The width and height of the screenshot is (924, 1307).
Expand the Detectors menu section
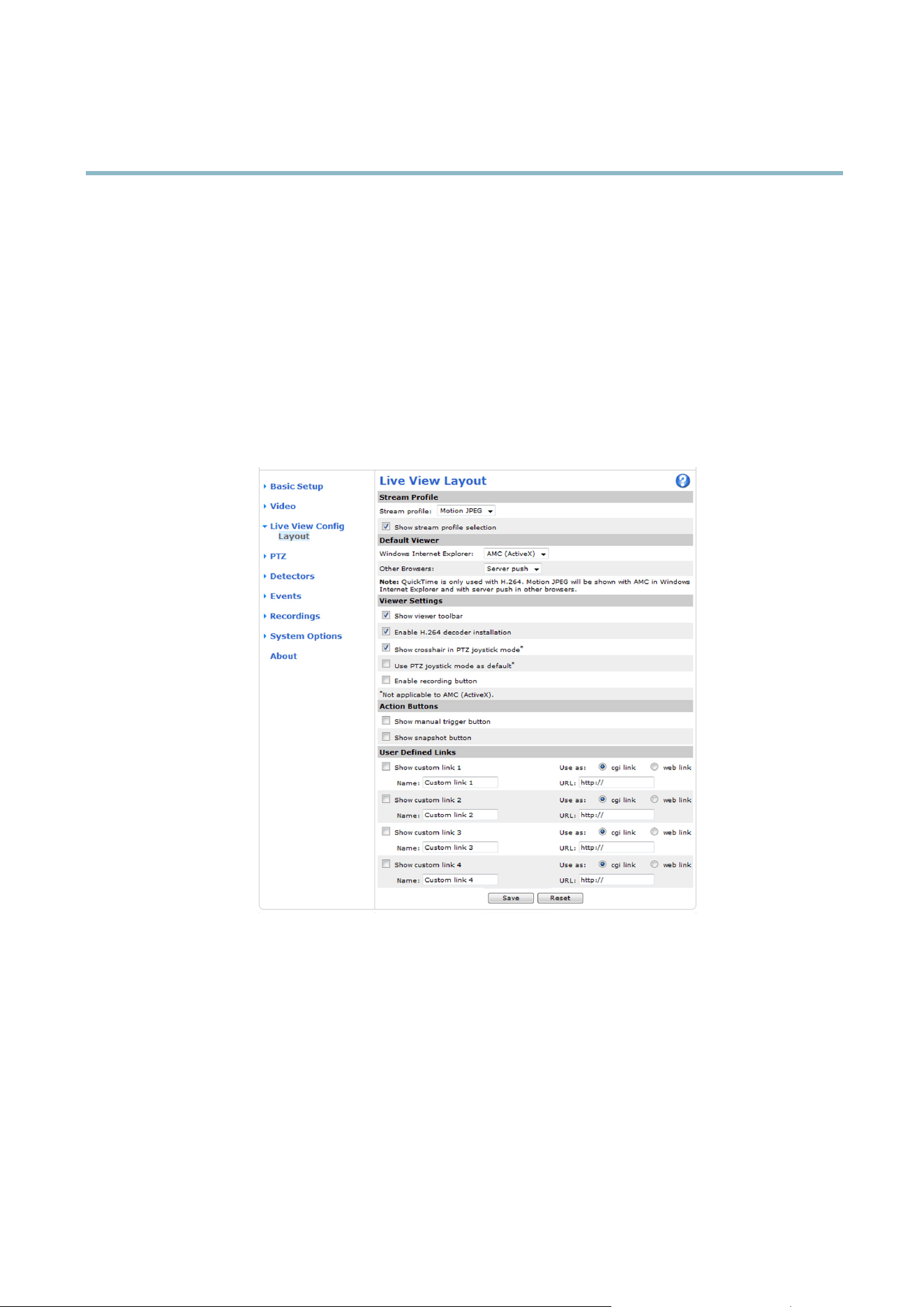coord(292,576)
